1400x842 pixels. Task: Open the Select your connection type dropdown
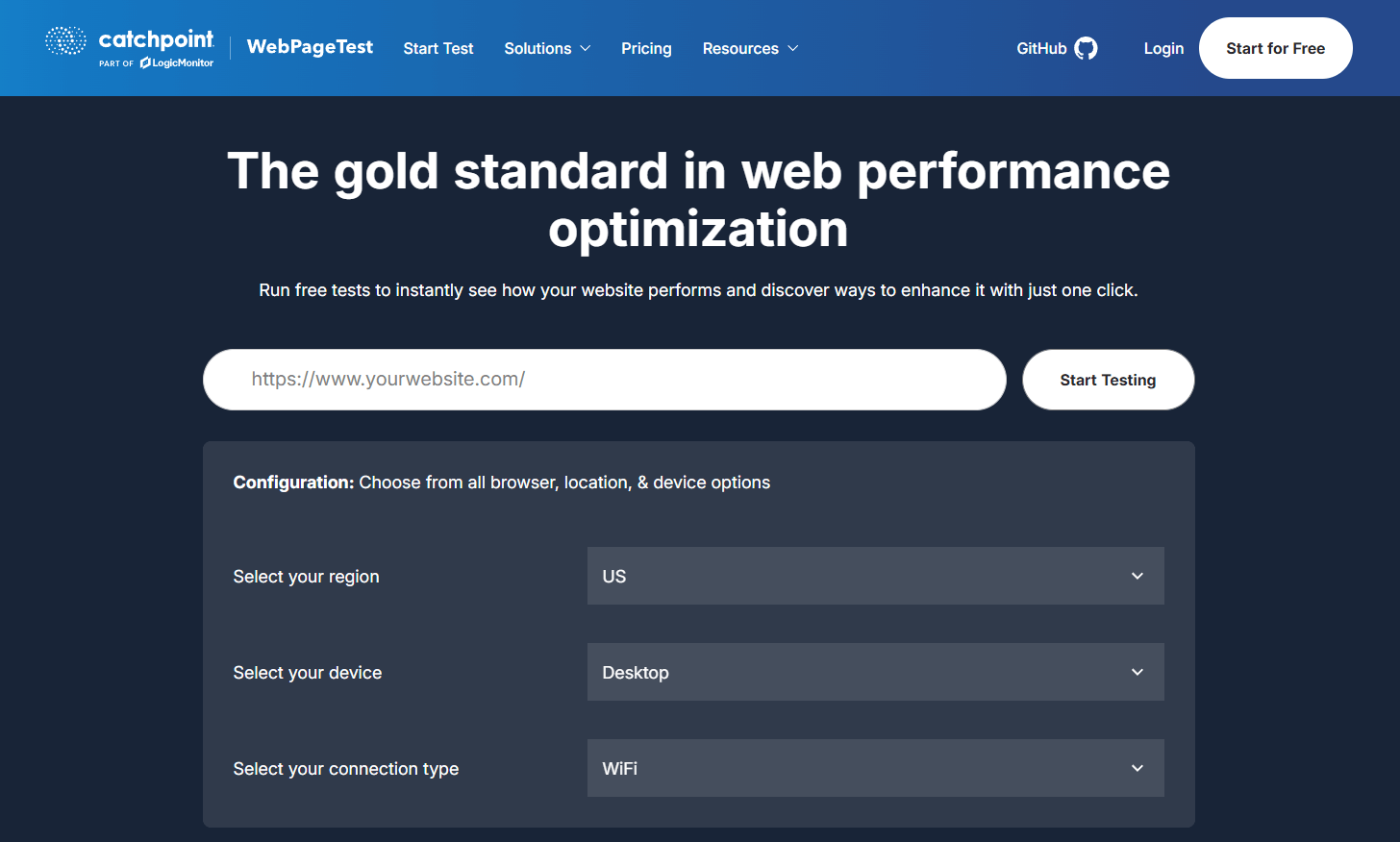tap(875, 768)
